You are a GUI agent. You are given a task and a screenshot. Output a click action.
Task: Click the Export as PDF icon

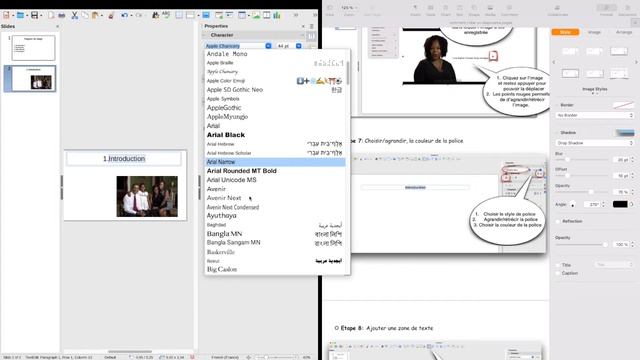coord(51,15)
